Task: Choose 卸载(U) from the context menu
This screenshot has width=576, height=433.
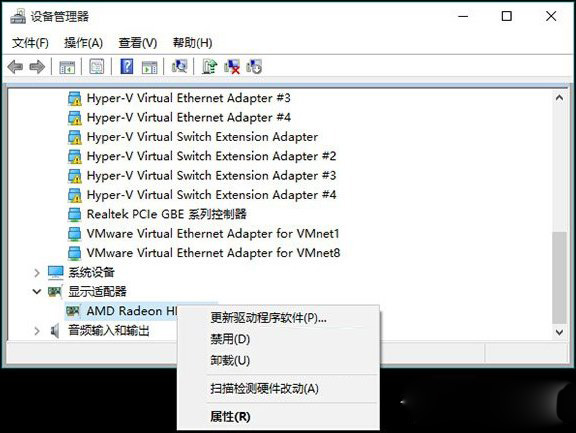Action: click(x=230, y=360)
